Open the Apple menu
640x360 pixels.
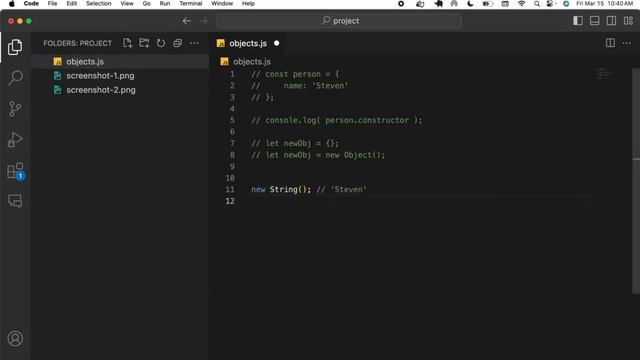12,4
